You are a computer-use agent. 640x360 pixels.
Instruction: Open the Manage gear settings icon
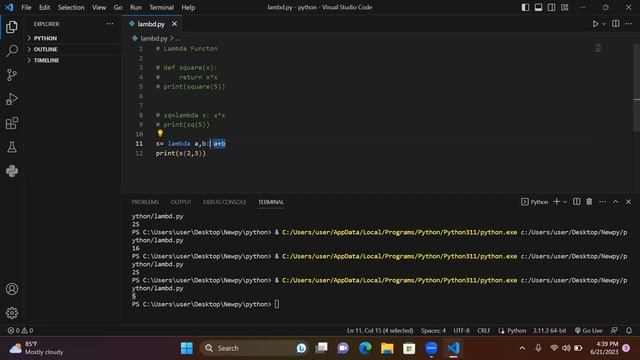click(x=12, y=313)
